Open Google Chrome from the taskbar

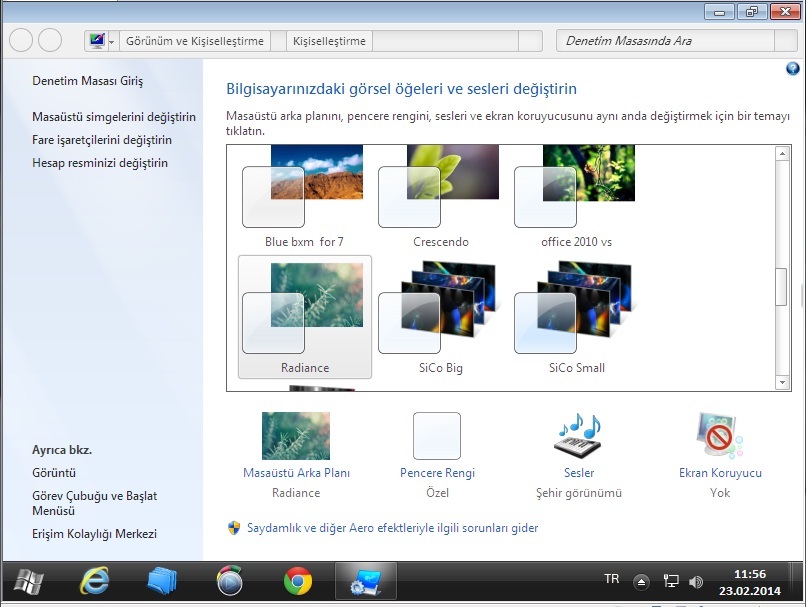point(296,581)
